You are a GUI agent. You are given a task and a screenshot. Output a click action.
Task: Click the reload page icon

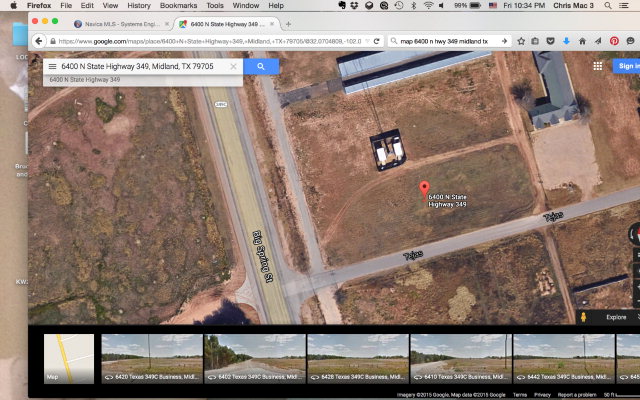coord(376,41)
